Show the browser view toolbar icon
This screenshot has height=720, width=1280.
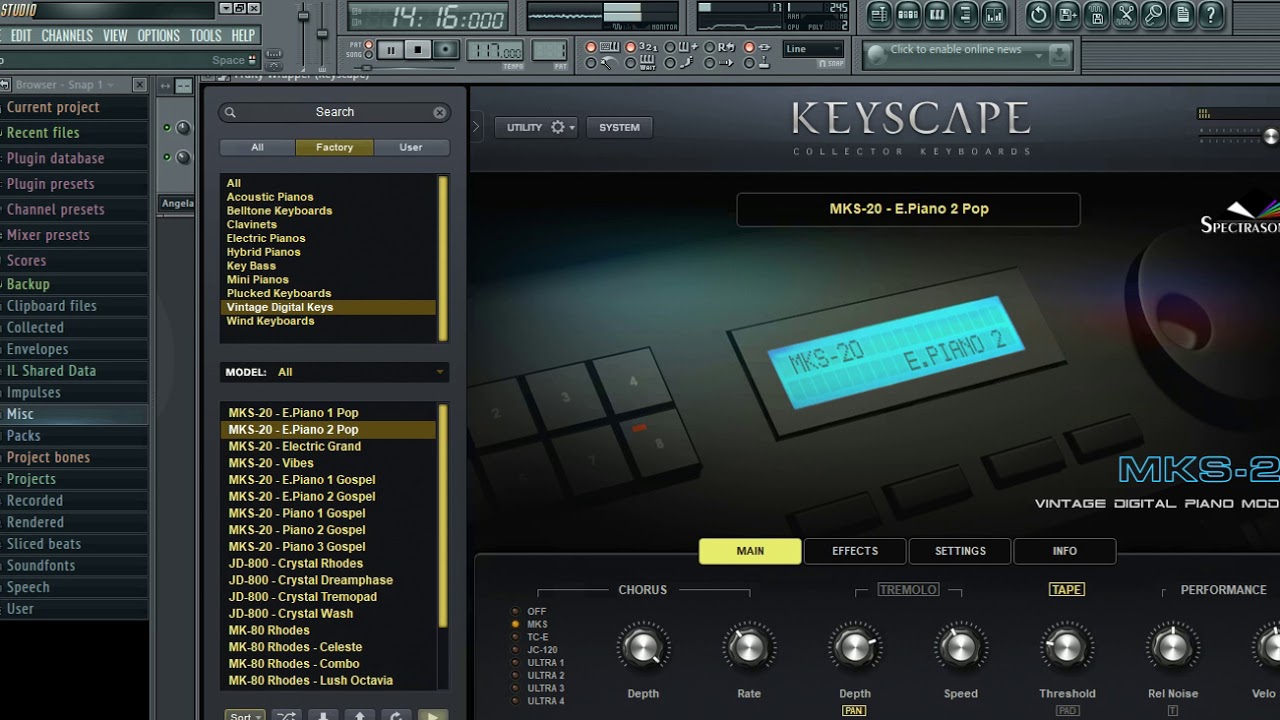tap(966, 14)
